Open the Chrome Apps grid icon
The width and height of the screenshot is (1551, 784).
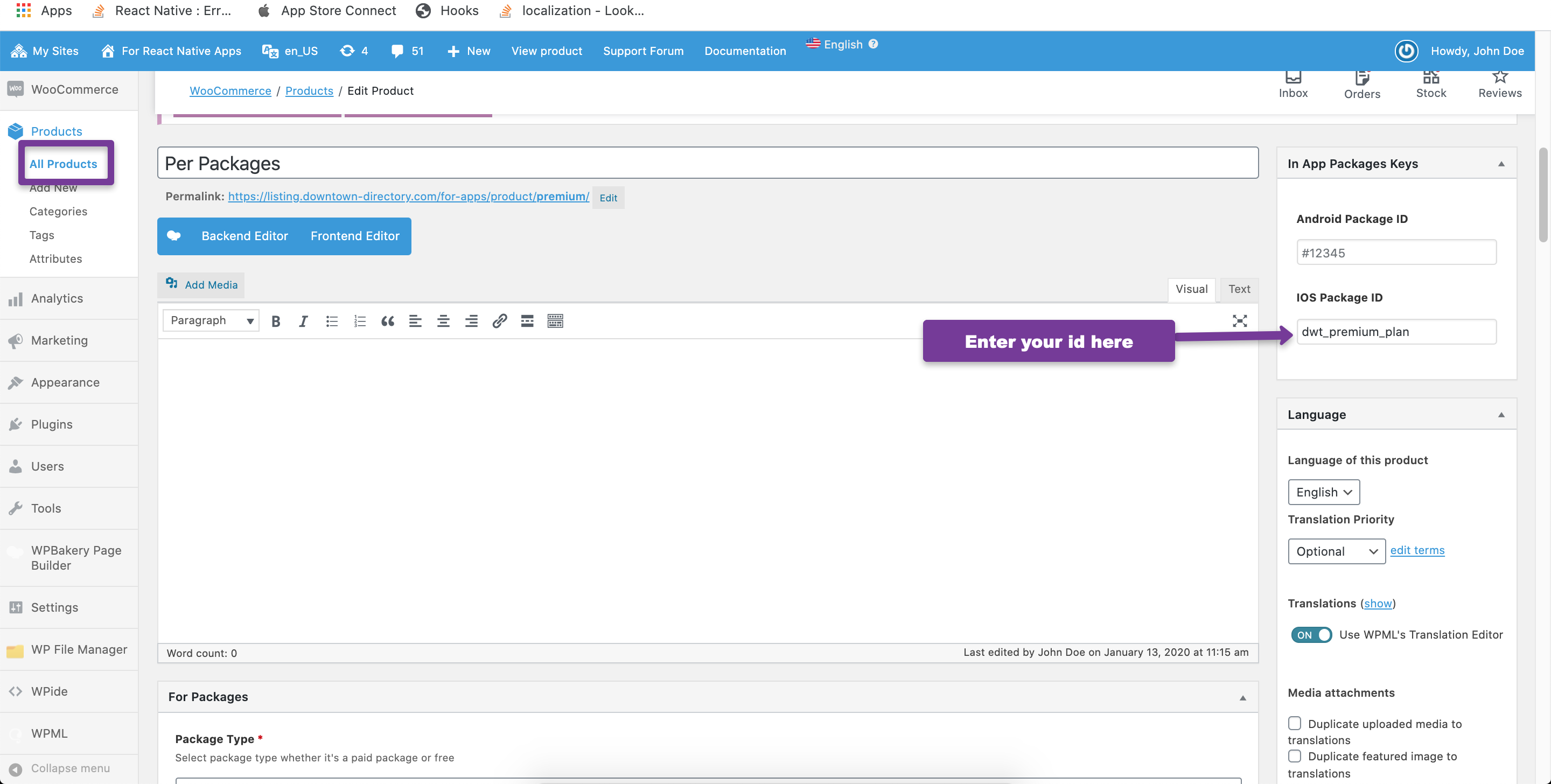click(24, 10)
